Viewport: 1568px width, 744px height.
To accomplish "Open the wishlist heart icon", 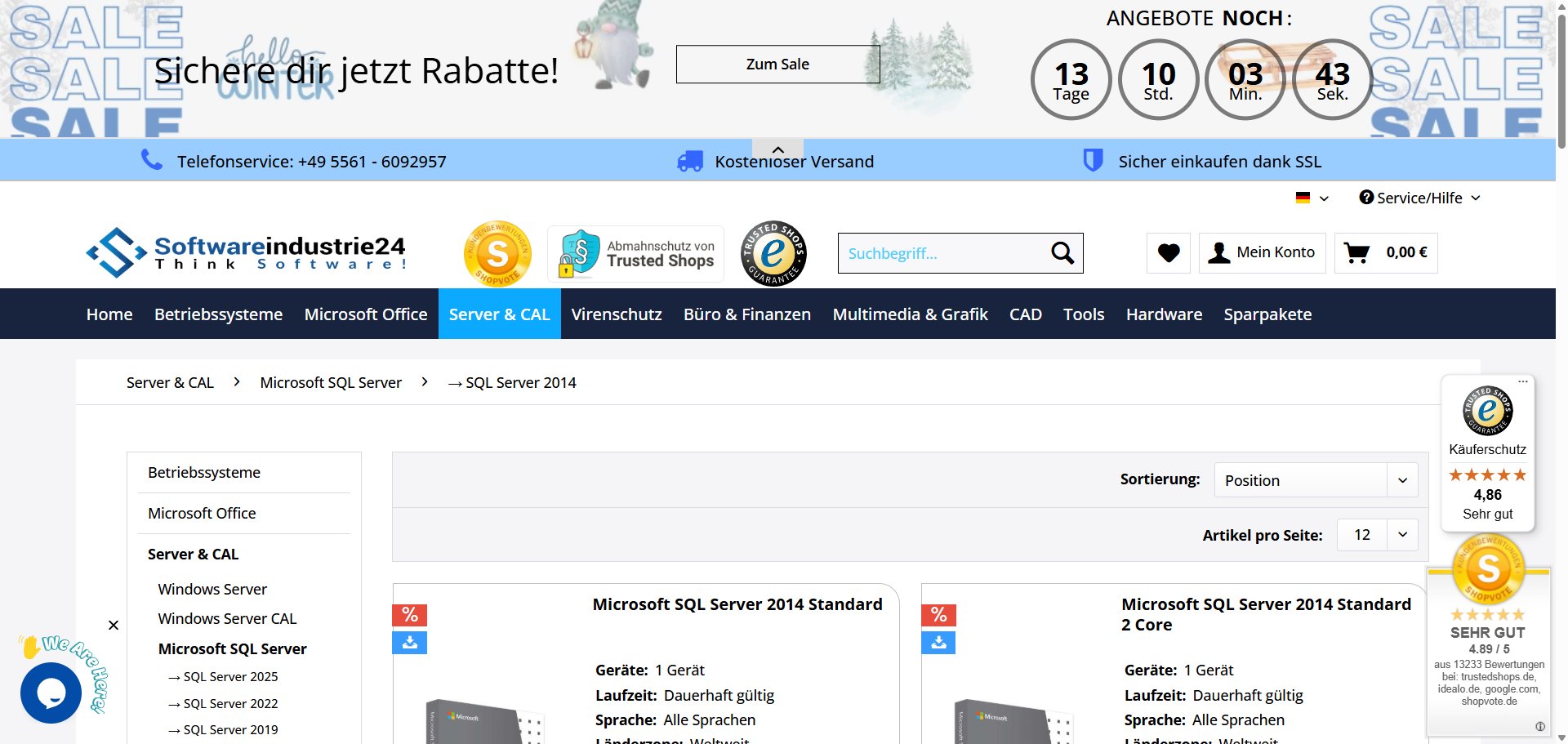I will [x=1169, y=253].
